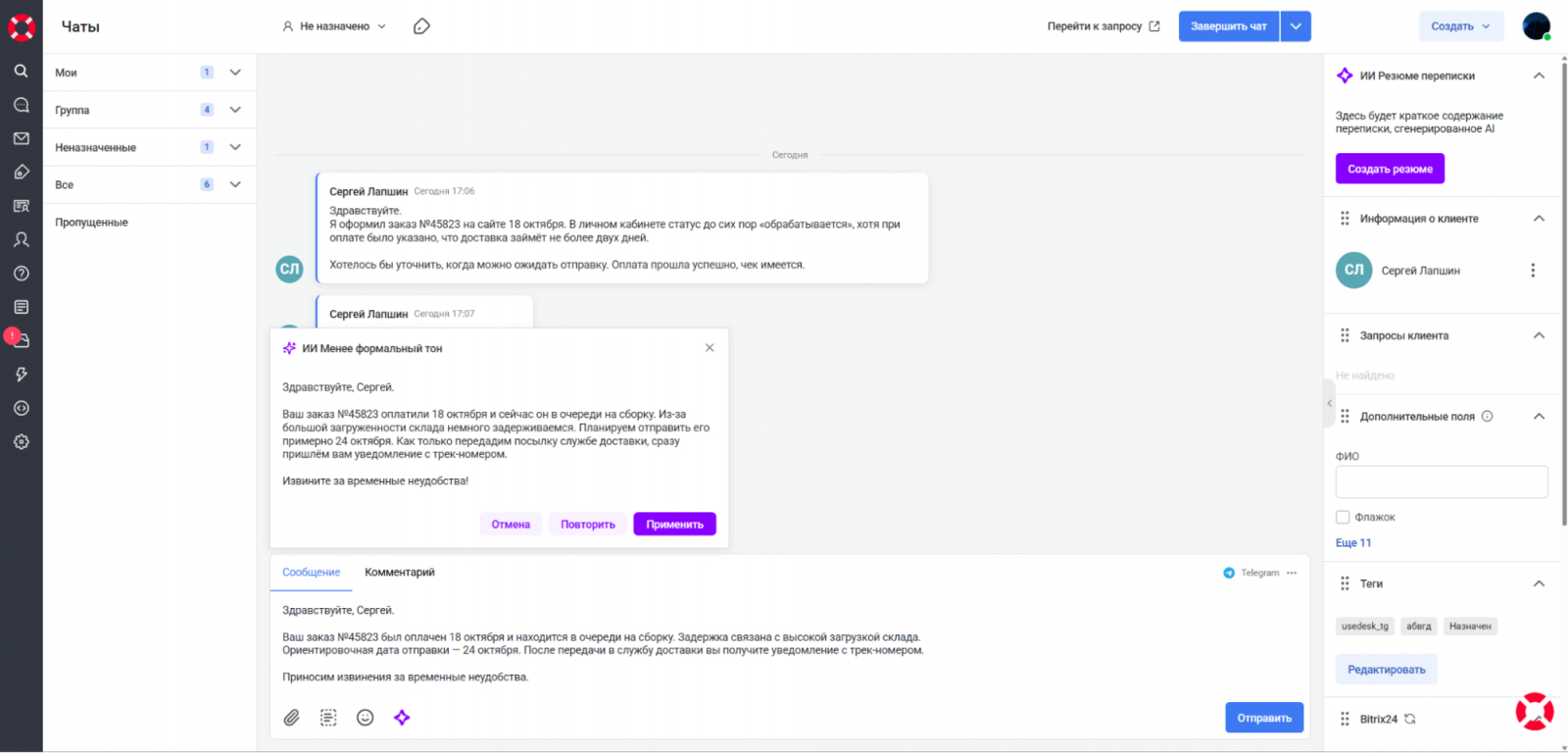1568x753 pixels.
Task: Open the mail envelope icon in the sidebar
Action: [21, 138]
